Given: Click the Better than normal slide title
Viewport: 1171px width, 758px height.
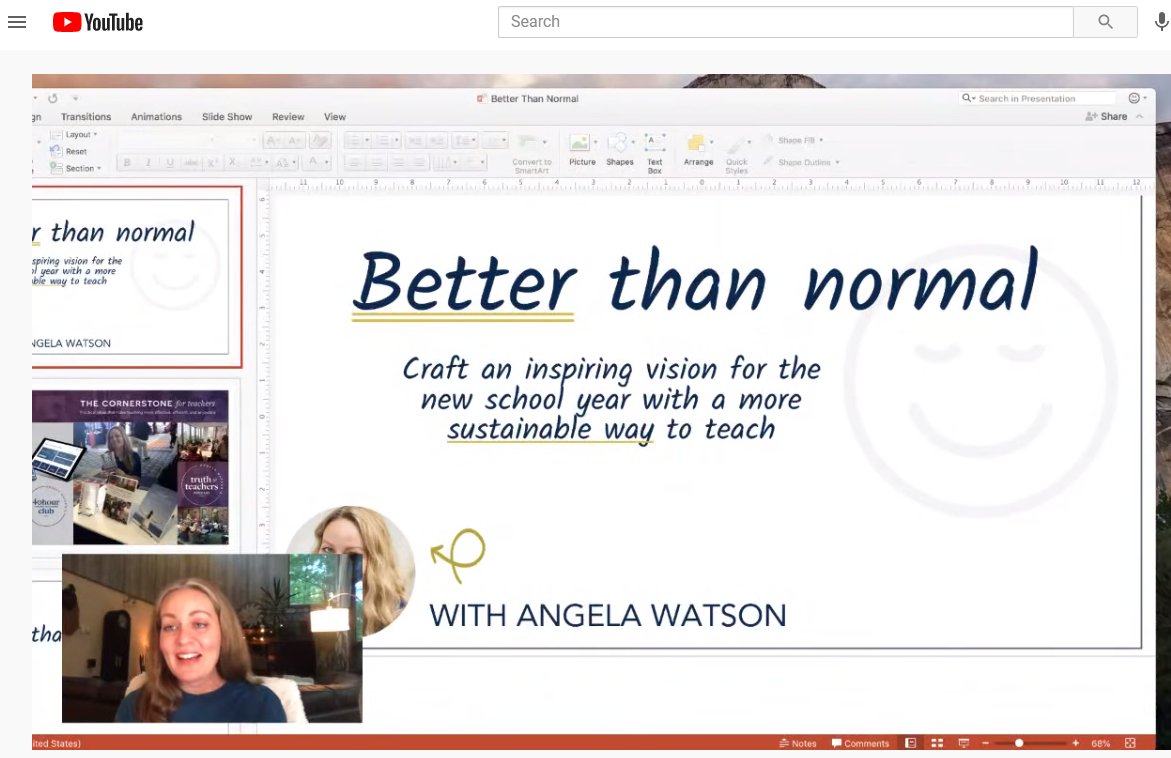Looking at the screenshot, I should click(x=695, y=281).
